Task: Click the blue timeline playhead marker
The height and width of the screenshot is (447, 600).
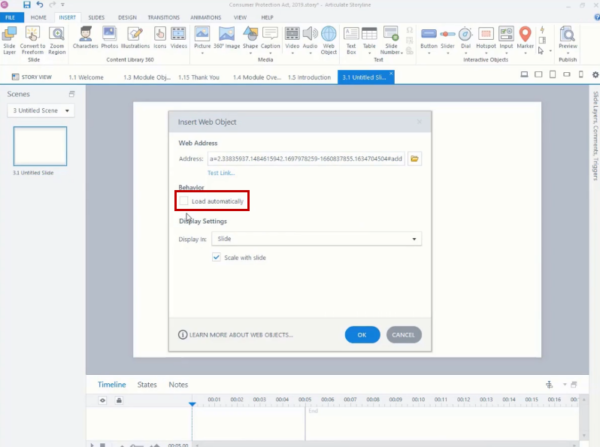Action: click(x=193, y=403)
